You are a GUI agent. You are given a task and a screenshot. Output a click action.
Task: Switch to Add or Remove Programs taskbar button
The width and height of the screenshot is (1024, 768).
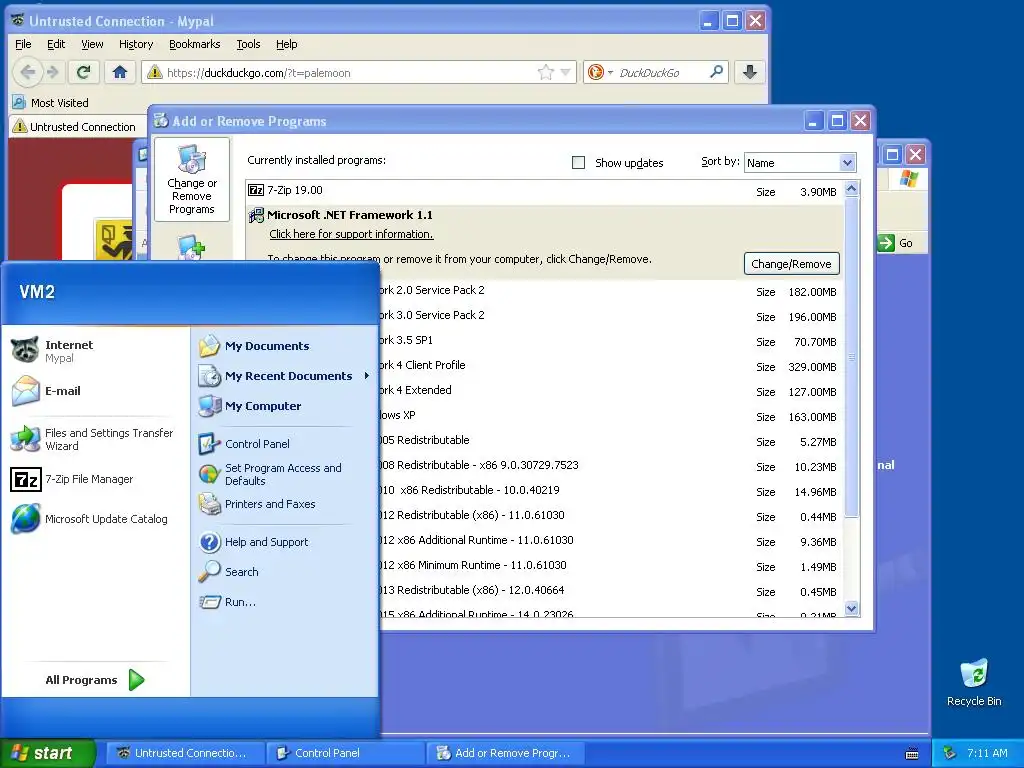[505, 753]
